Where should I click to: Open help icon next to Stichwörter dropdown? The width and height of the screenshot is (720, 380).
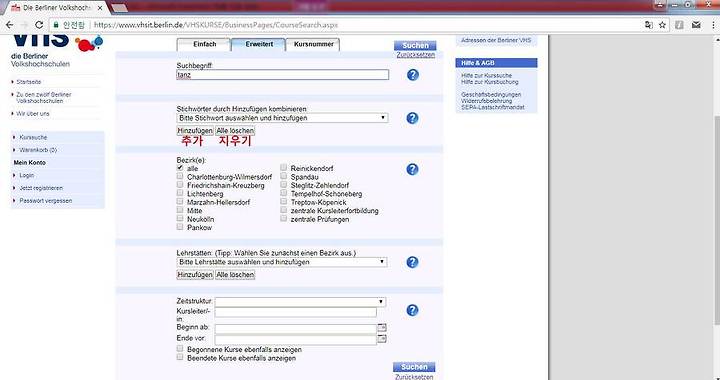(x=412, y=118)
